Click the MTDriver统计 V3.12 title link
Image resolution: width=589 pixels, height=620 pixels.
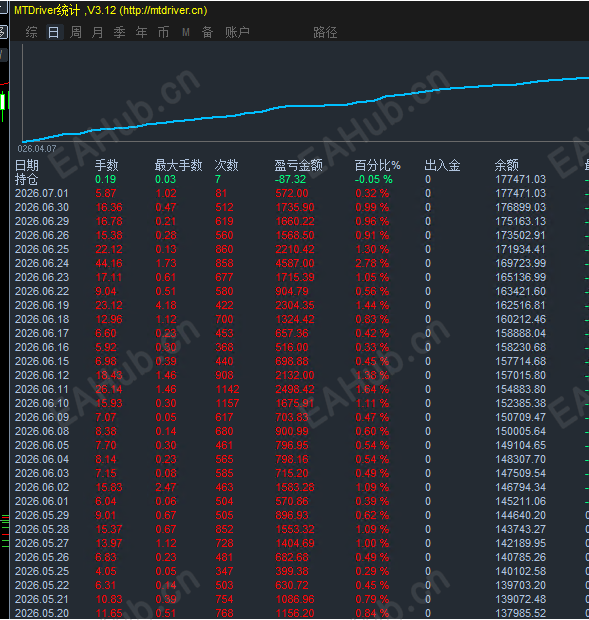pos(111,10)
